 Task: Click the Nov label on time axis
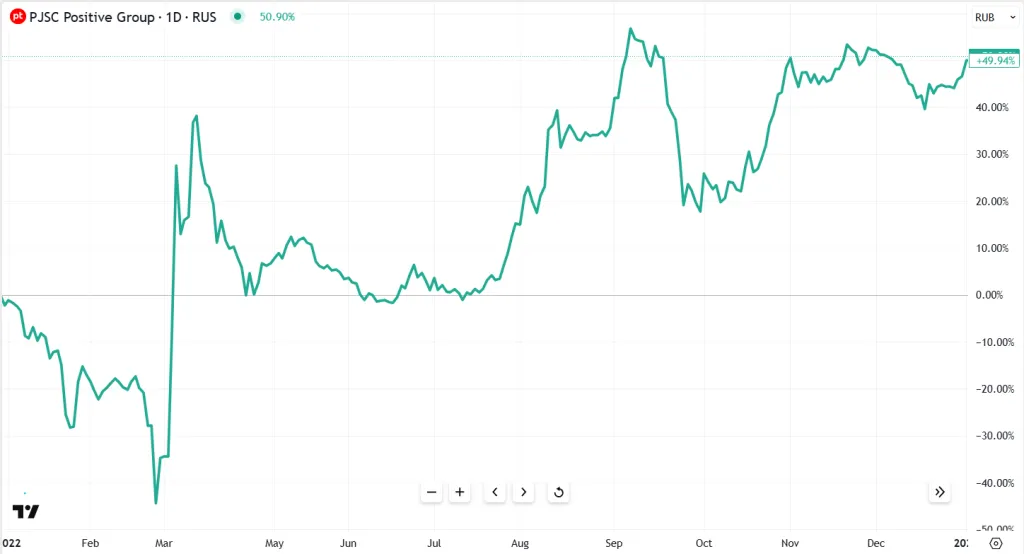[x=789, y=543]
